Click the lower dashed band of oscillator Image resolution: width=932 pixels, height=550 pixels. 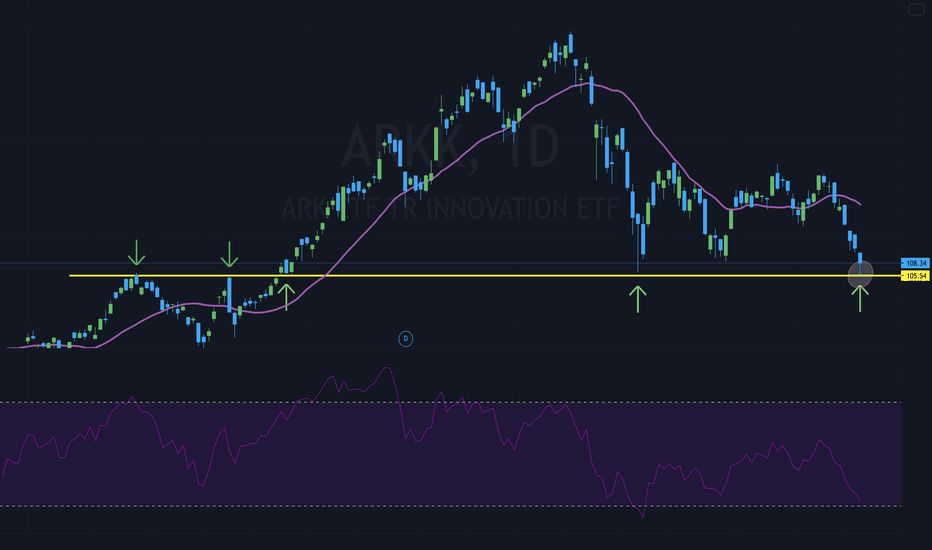[x=451, y=506]
